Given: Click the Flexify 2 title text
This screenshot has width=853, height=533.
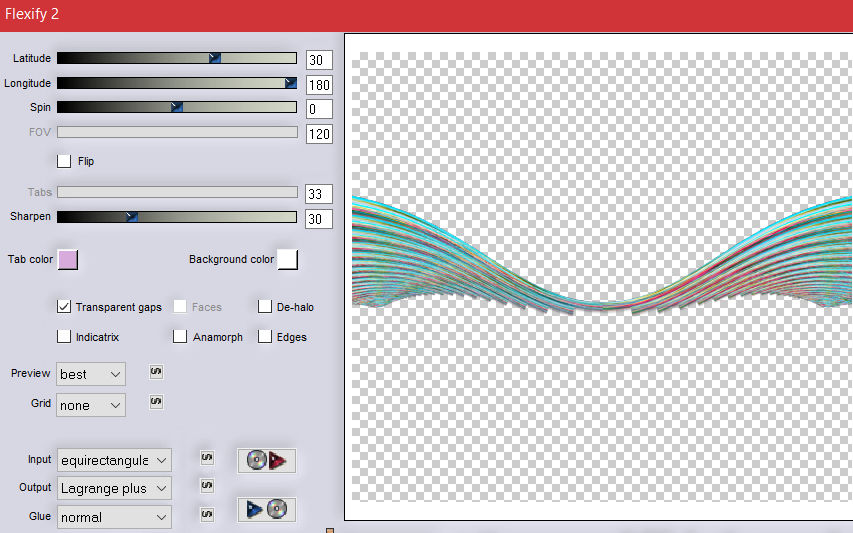Looking at the screenshot, I should [32, 14].
